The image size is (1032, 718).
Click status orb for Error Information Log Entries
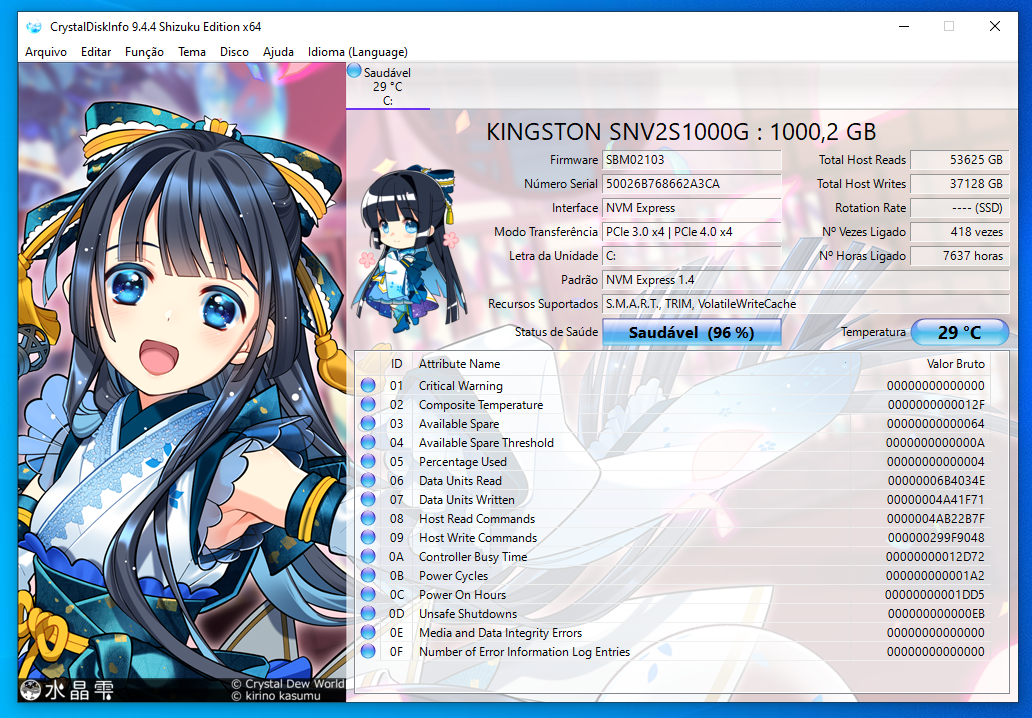point(368,652)
